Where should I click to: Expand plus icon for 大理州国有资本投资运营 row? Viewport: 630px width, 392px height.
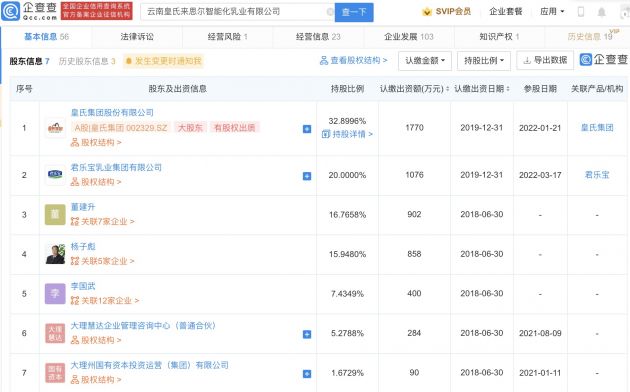pyautogui.click(x=307, y=374)
